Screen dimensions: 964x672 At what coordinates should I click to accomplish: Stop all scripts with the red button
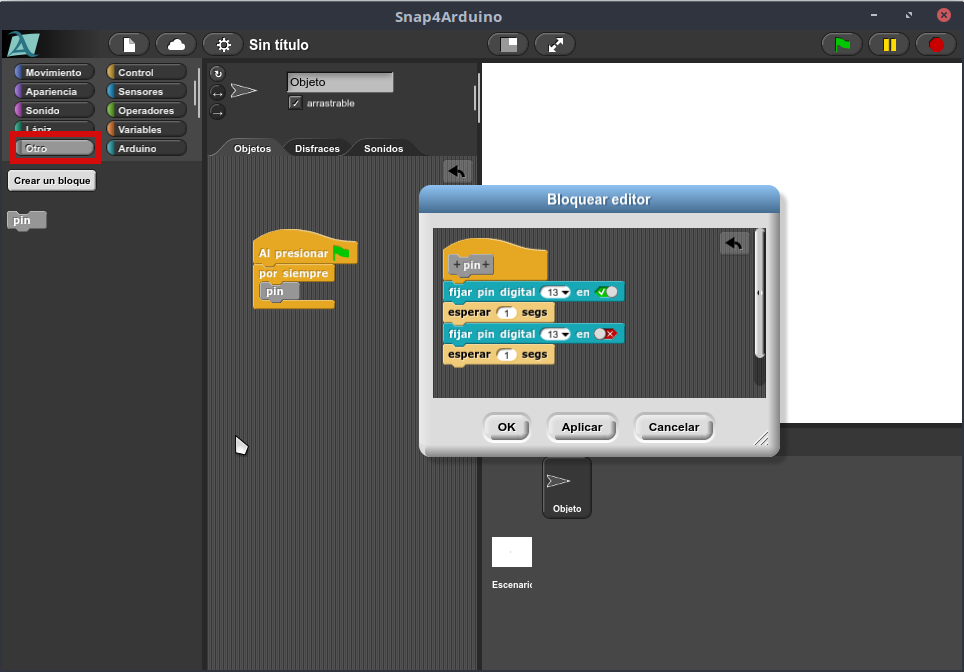936,44
